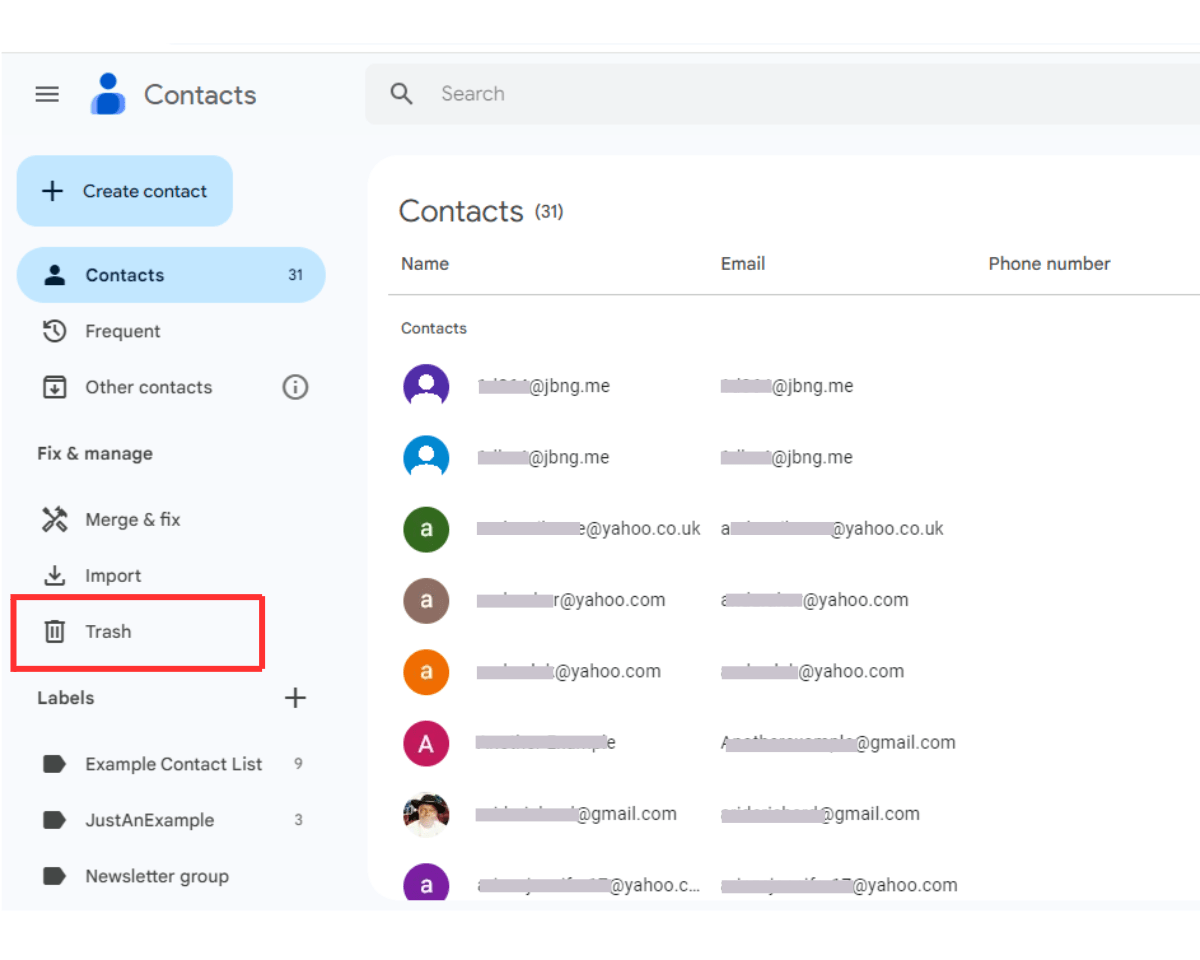Click the Google Contacts logo
Image resolution: width=1200 pixels, height=960 pixels.
pyautogui.click(x=108, y=95)
